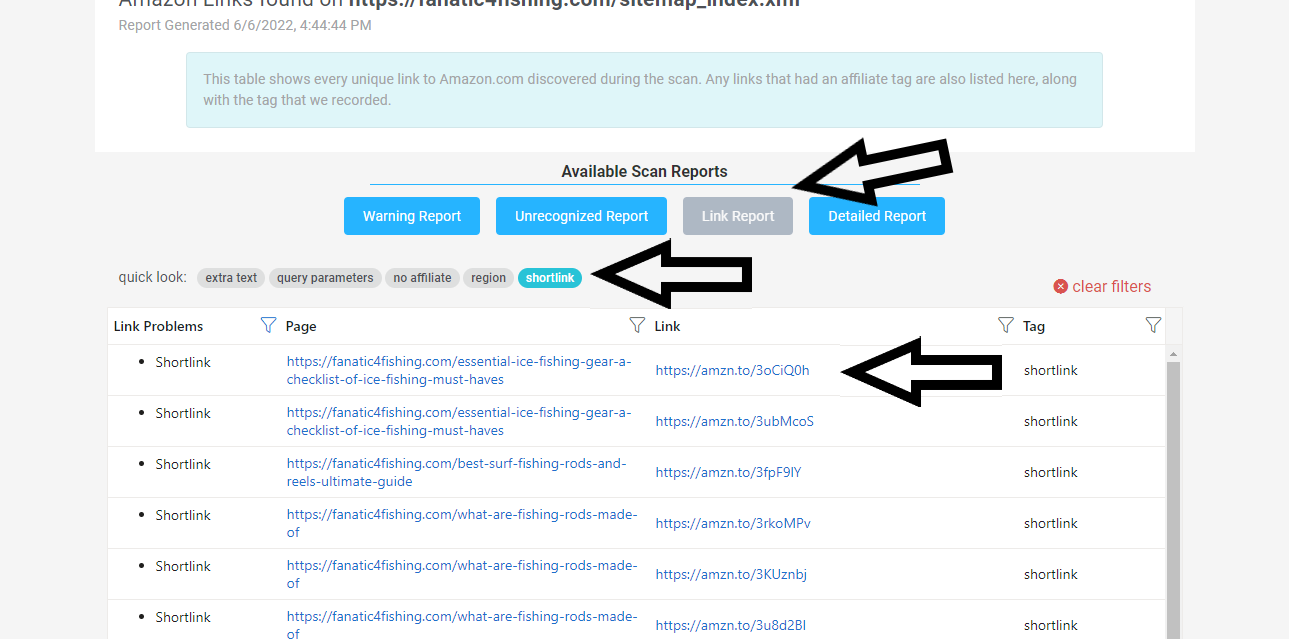Open the Link column filter icon
This screenshot has width=1289, height=639.
pos(1006,325)
